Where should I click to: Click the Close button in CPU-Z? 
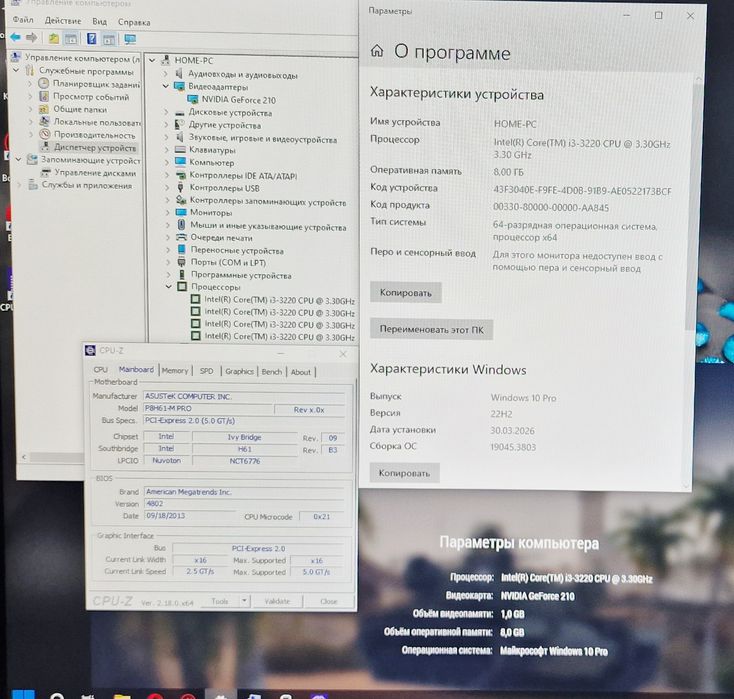329,602
